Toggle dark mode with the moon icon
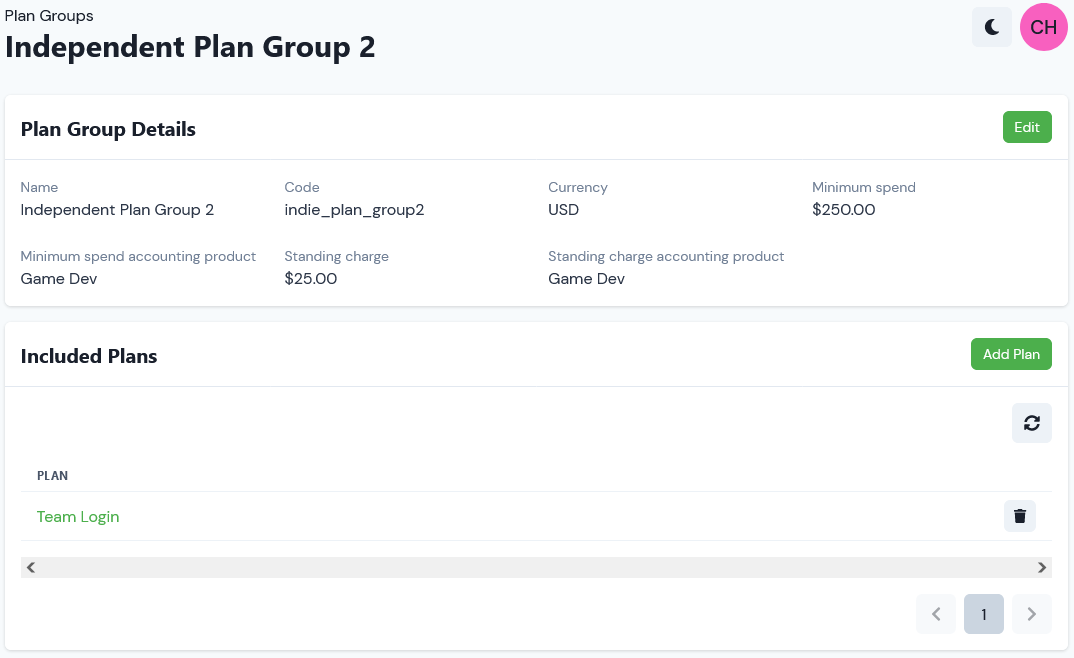 click(x=992, y=27)
